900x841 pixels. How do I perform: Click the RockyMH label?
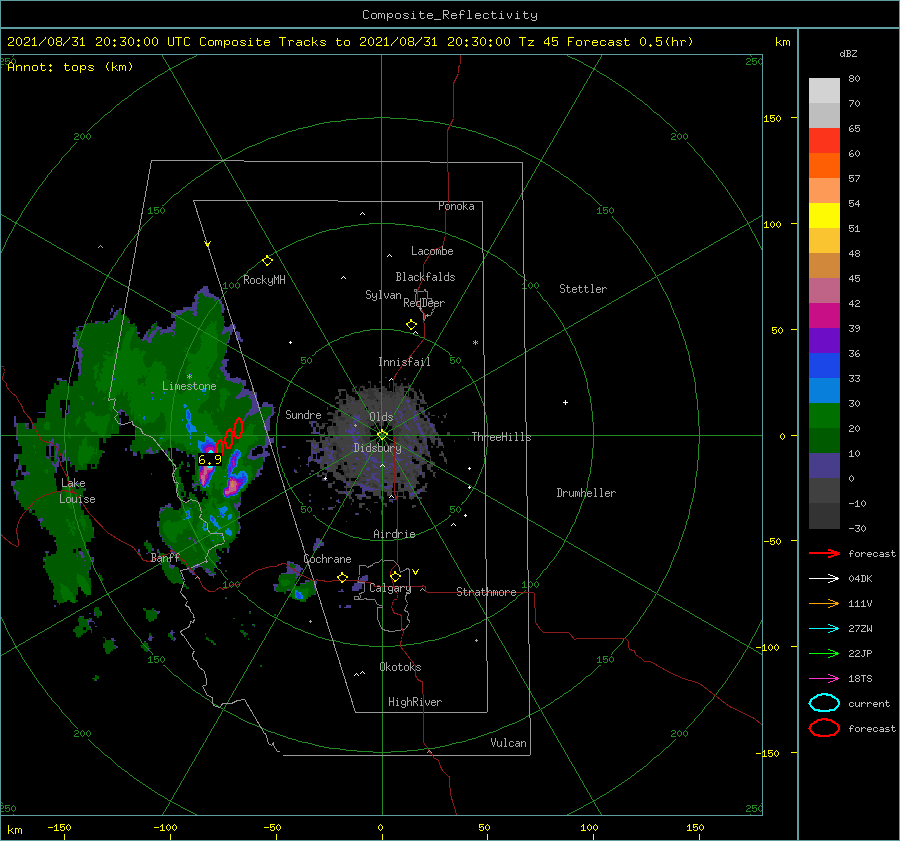point(264,280)
